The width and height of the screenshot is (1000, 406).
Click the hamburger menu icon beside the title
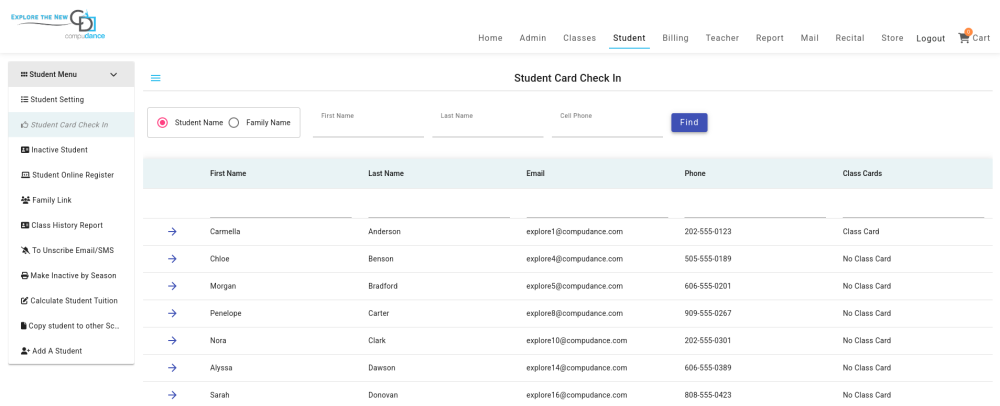coord(155,78)
